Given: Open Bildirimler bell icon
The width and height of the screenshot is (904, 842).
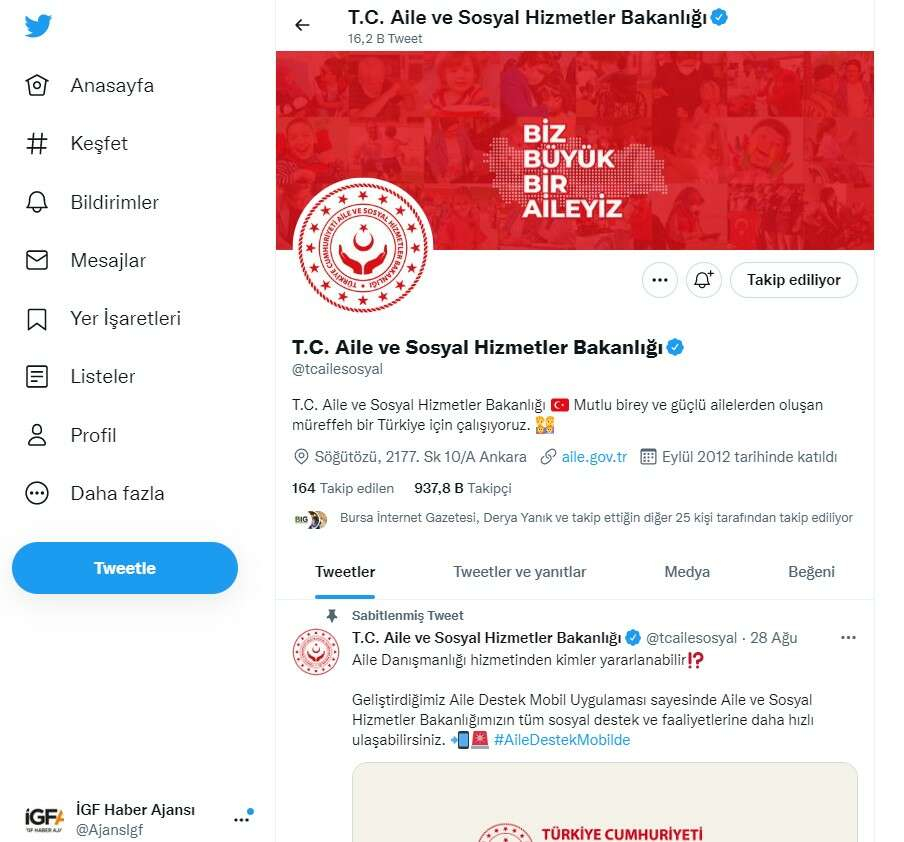Looking at the screenshot, I should pos(37,202).
